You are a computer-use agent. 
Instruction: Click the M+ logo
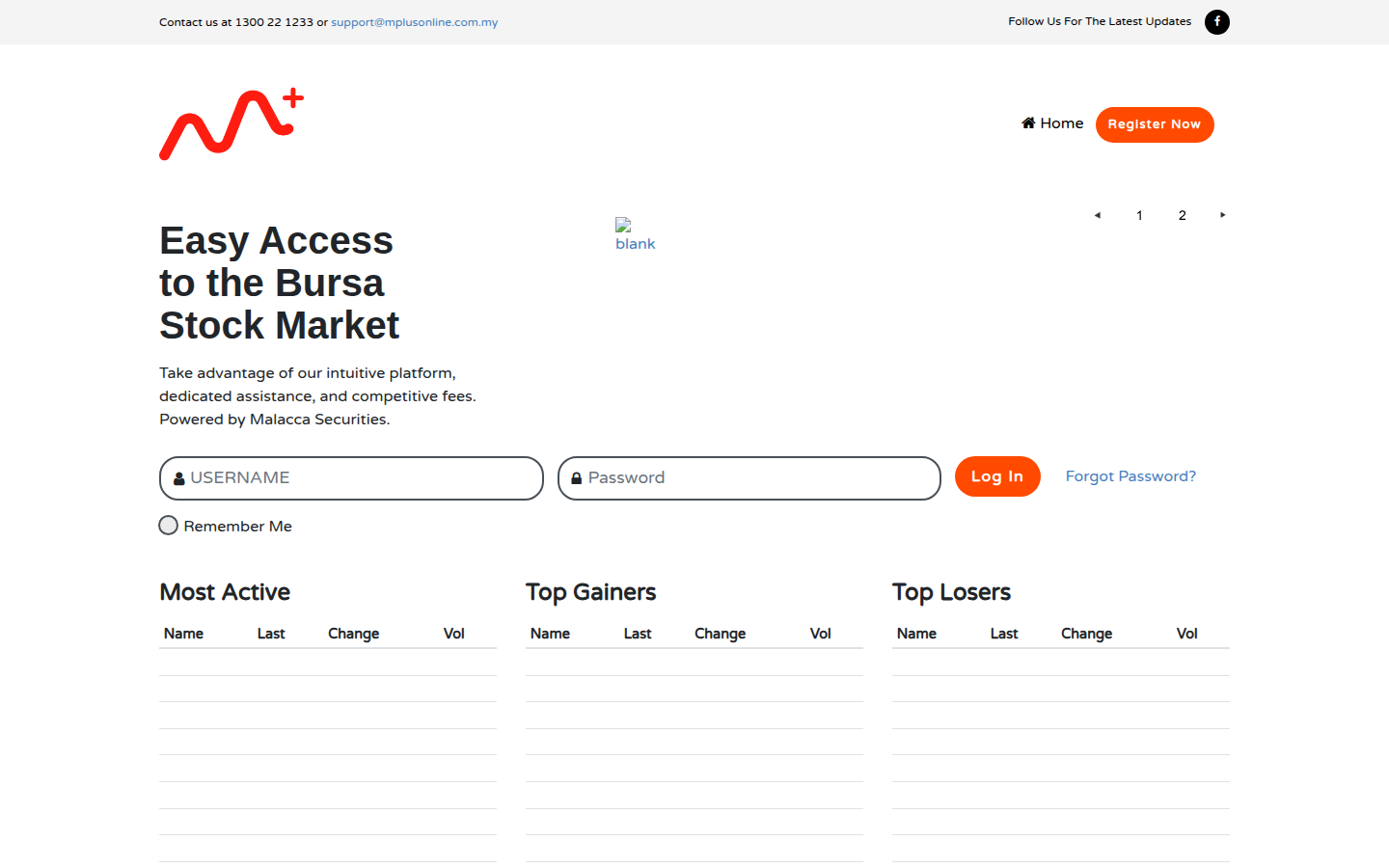coord(231,123)
